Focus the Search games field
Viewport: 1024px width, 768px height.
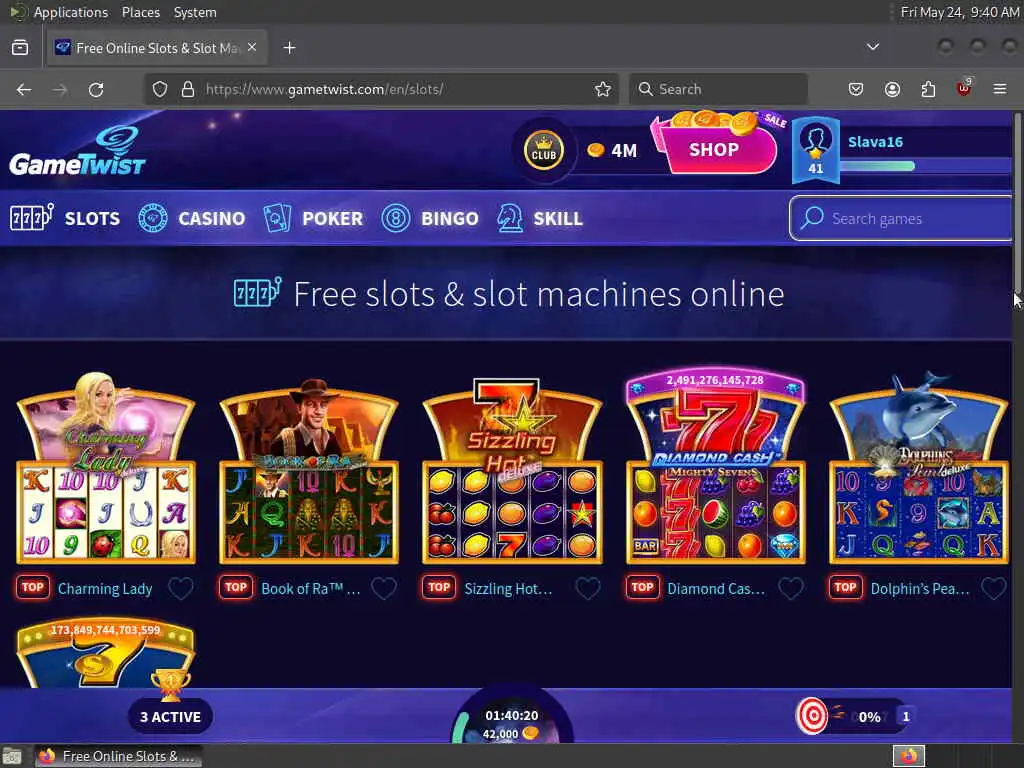(901, 218)
